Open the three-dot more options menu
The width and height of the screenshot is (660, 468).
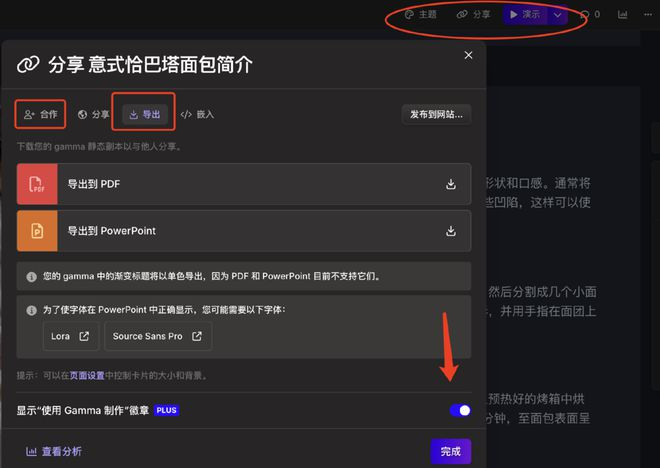[x=648, y=15]
